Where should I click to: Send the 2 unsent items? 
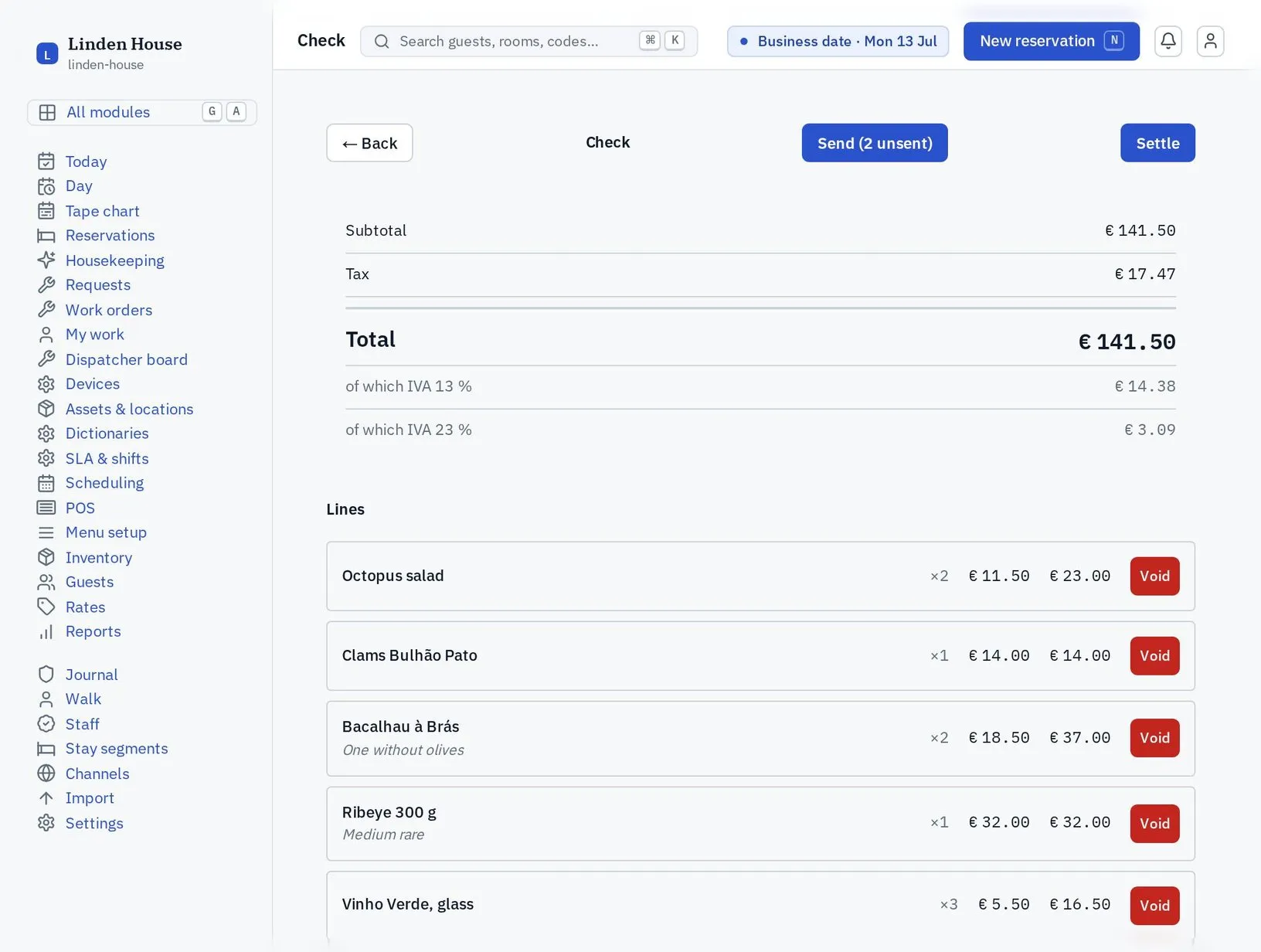(875, 143)
